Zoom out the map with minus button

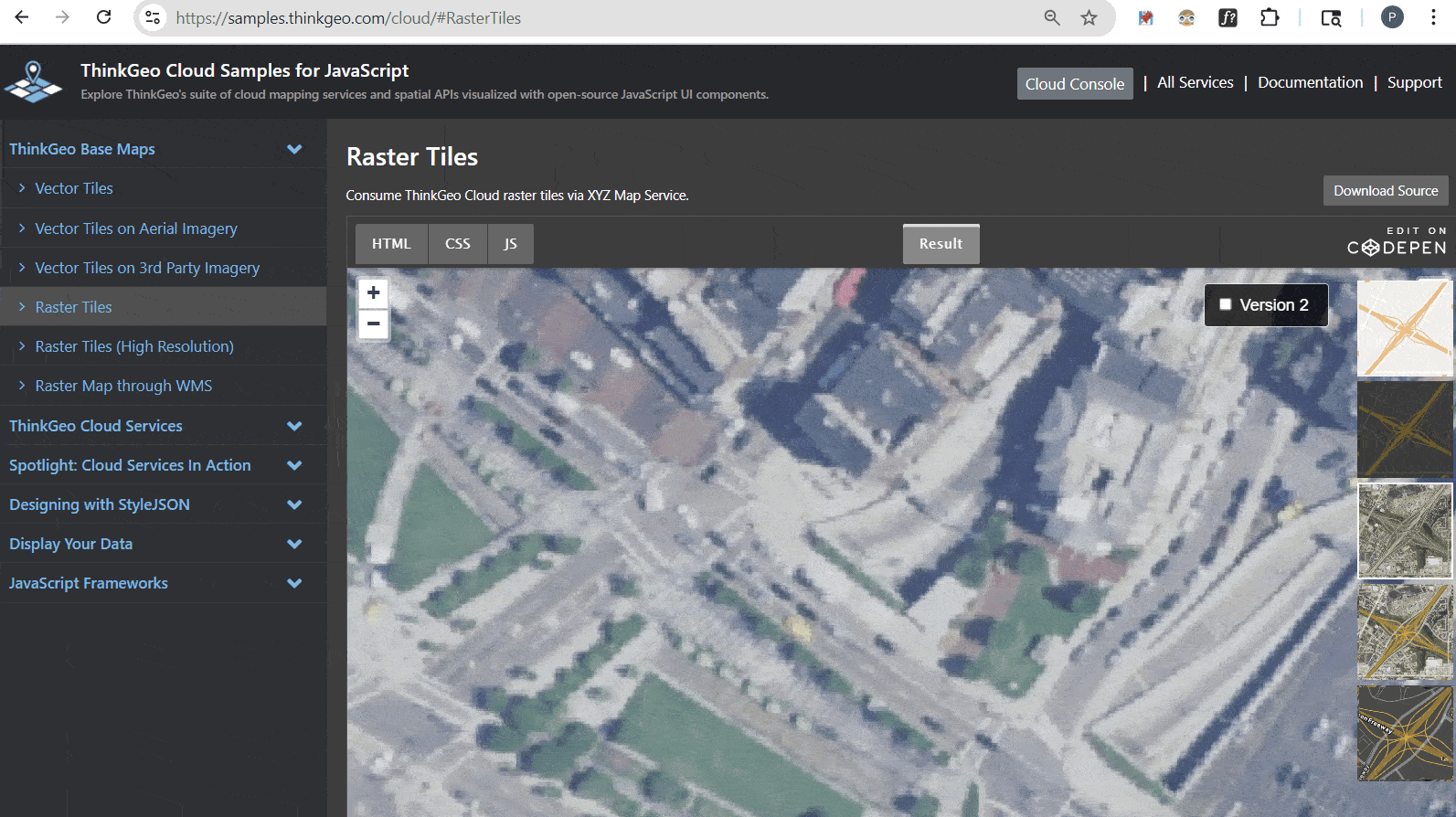pyautogui.click(x=373, y=324)
